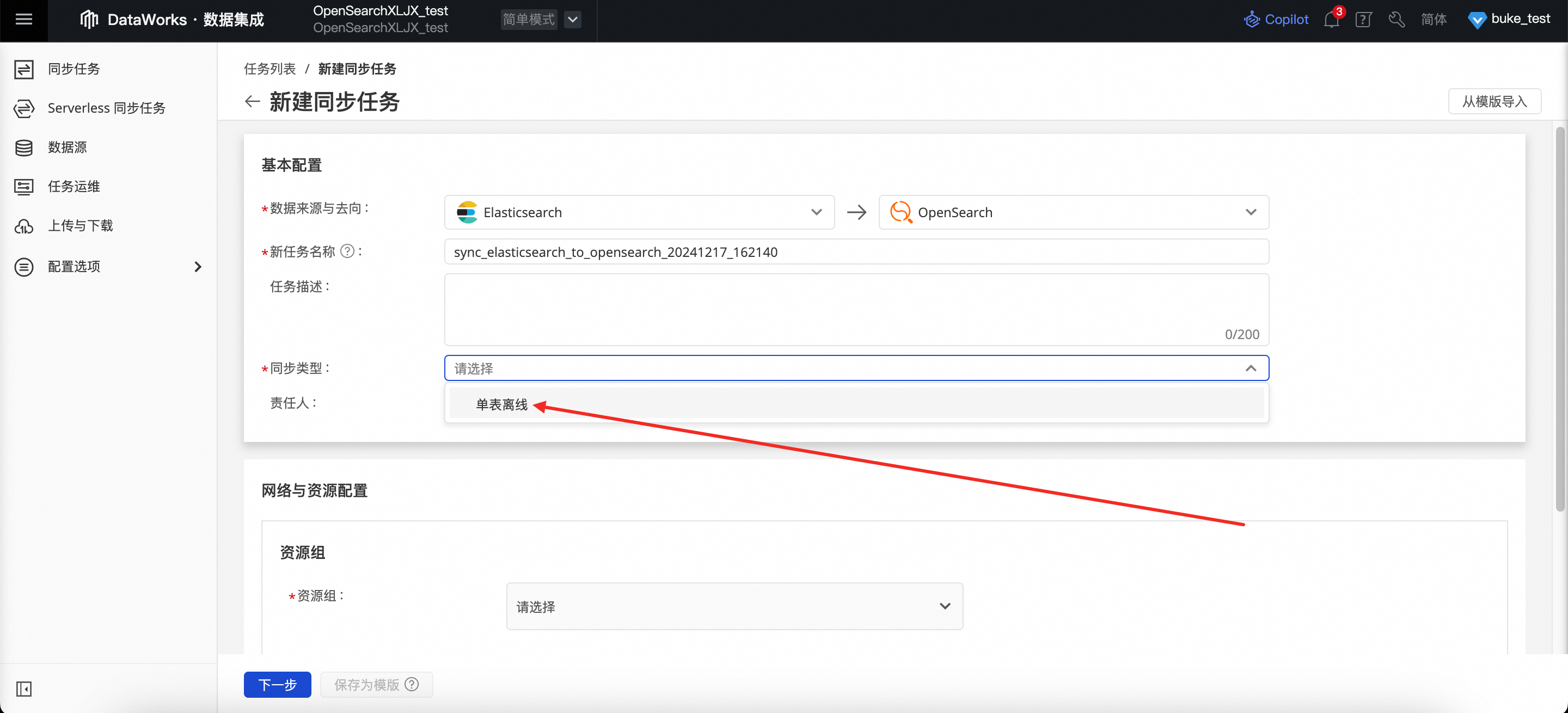Click the 简单模式 label

(528, 20)
